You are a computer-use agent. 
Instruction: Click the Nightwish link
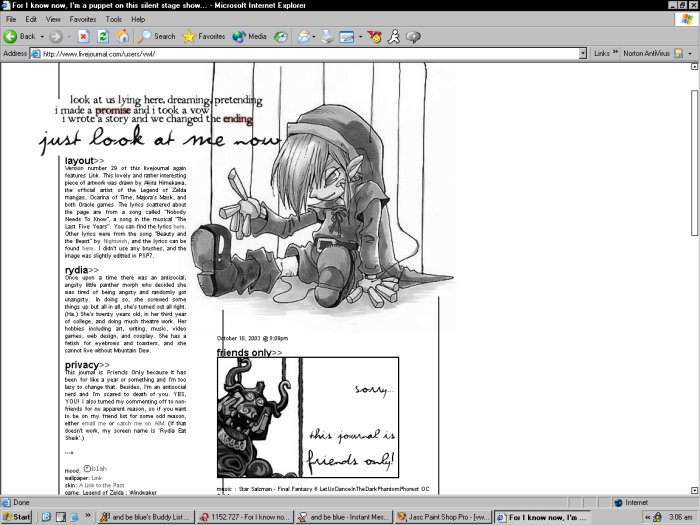[115, 241]
